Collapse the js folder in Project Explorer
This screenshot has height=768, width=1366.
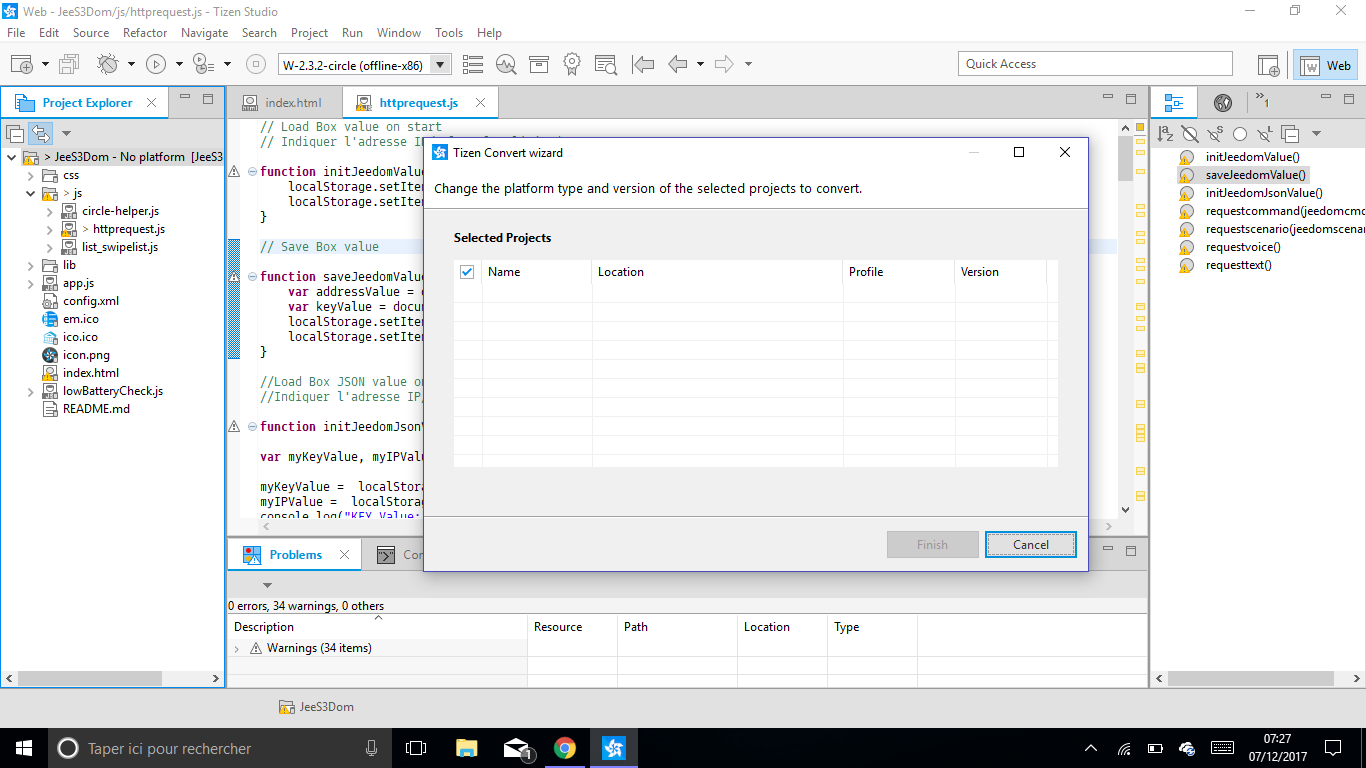[32, 193]
